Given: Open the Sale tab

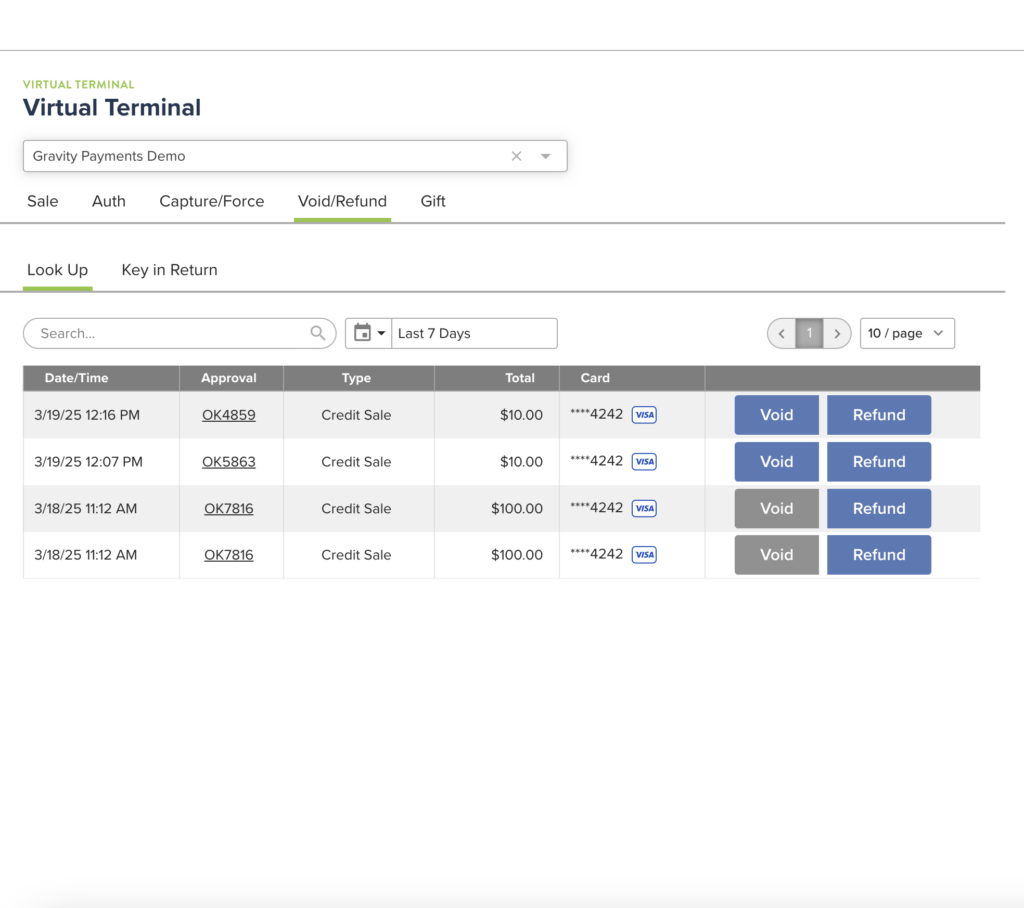Looking at the screenshot, I should click(42, 201).
